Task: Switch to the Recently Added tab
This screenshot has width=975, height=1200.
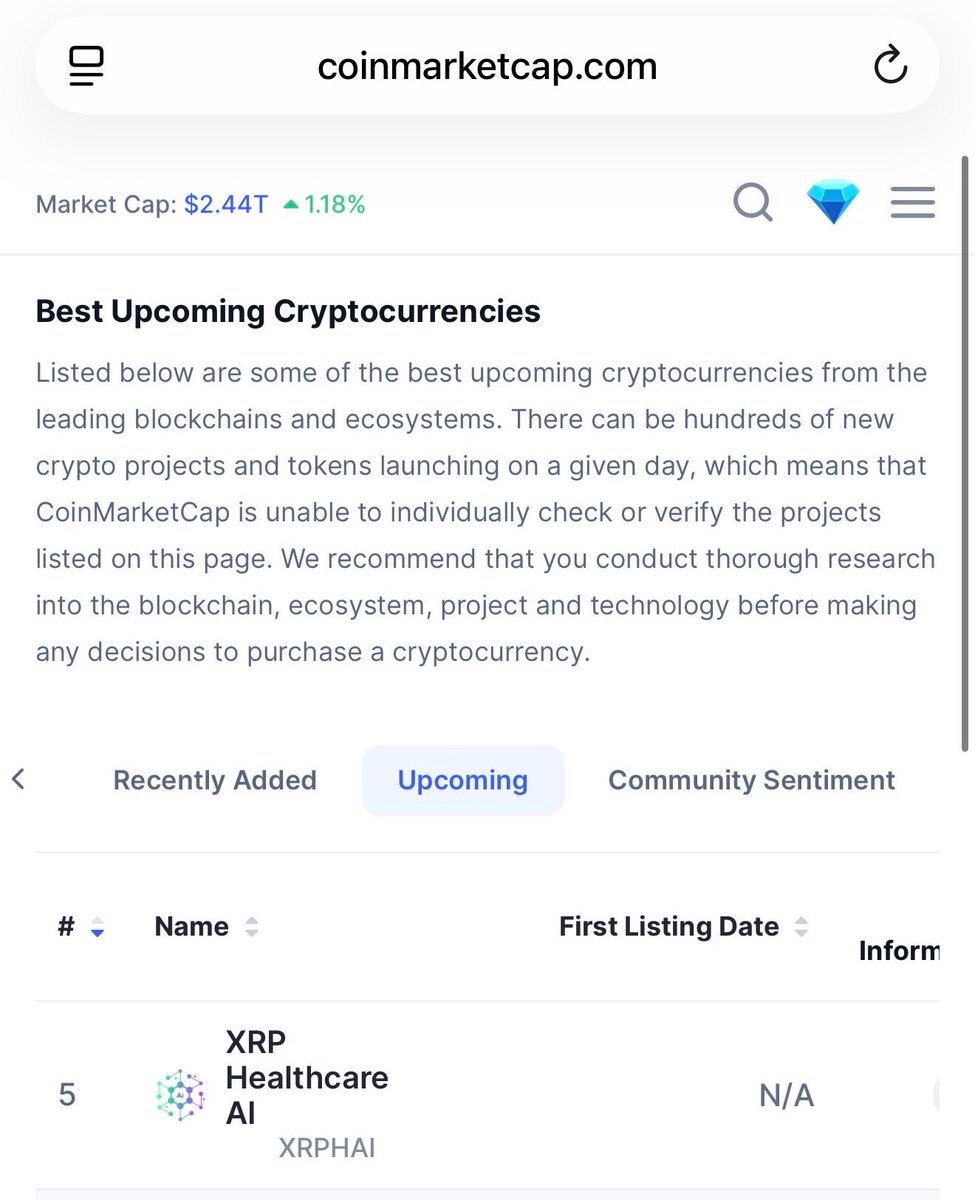Action: pyautogui.click(x=214, y=780)
